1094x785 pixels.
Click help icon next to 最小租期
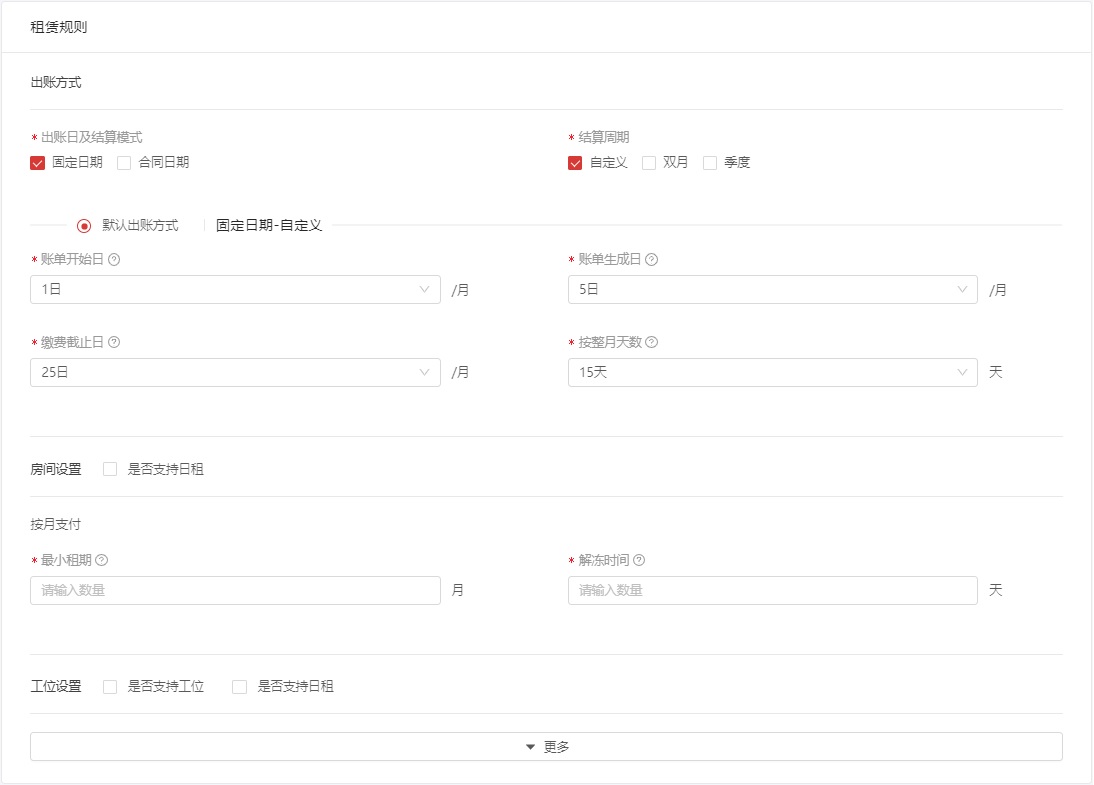(101, 560)
